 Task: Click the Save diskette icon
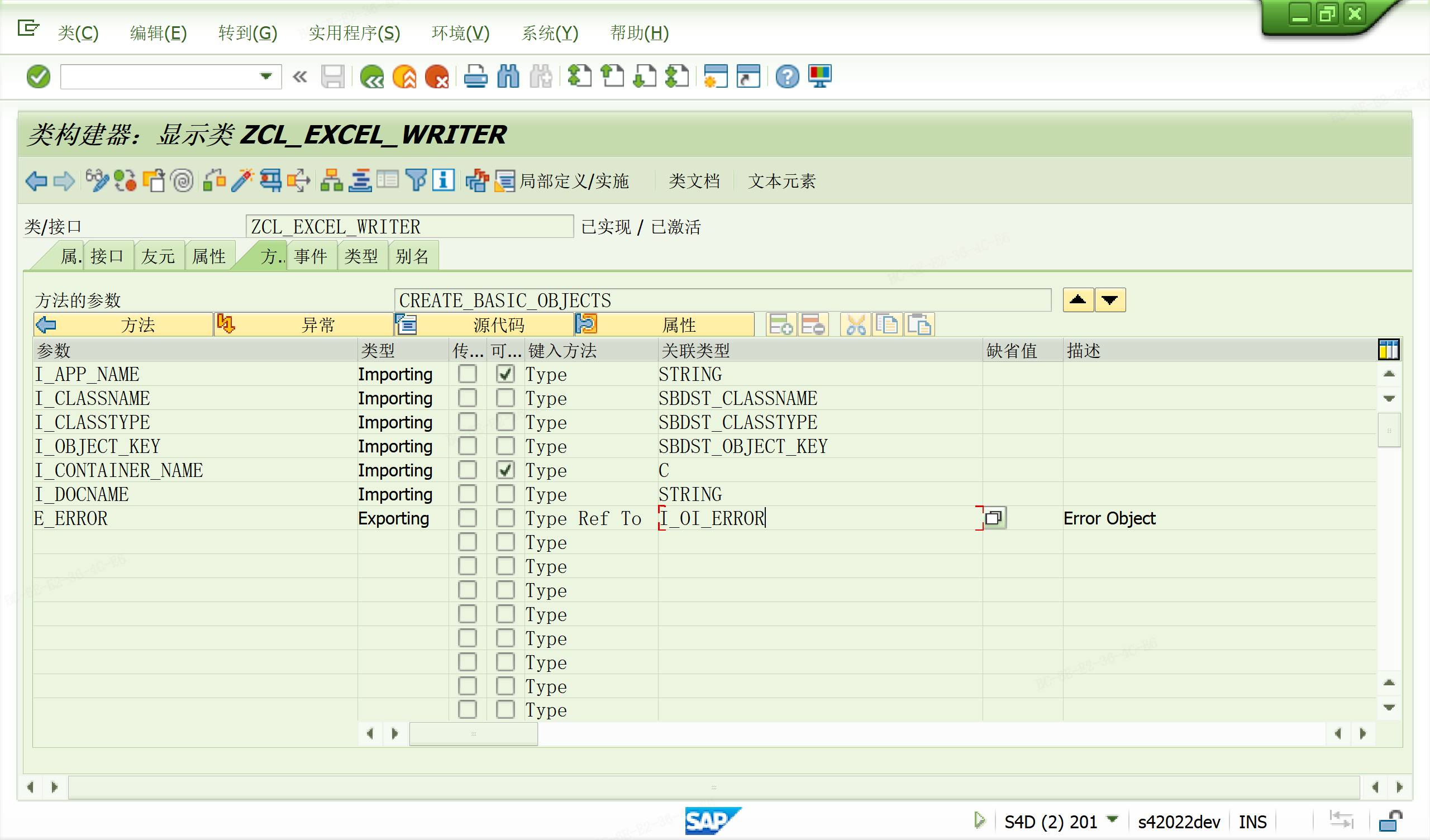click(332, 77)
